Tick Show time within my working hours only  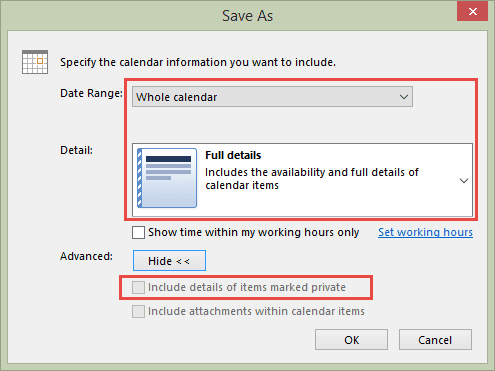click(138, 232)
